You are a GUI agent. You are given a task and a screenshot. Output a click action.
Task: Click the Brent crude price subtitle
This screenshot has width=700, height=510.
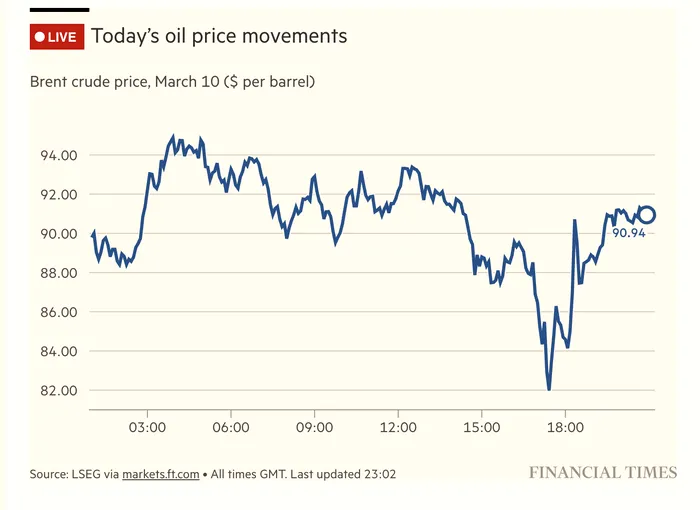172,81
